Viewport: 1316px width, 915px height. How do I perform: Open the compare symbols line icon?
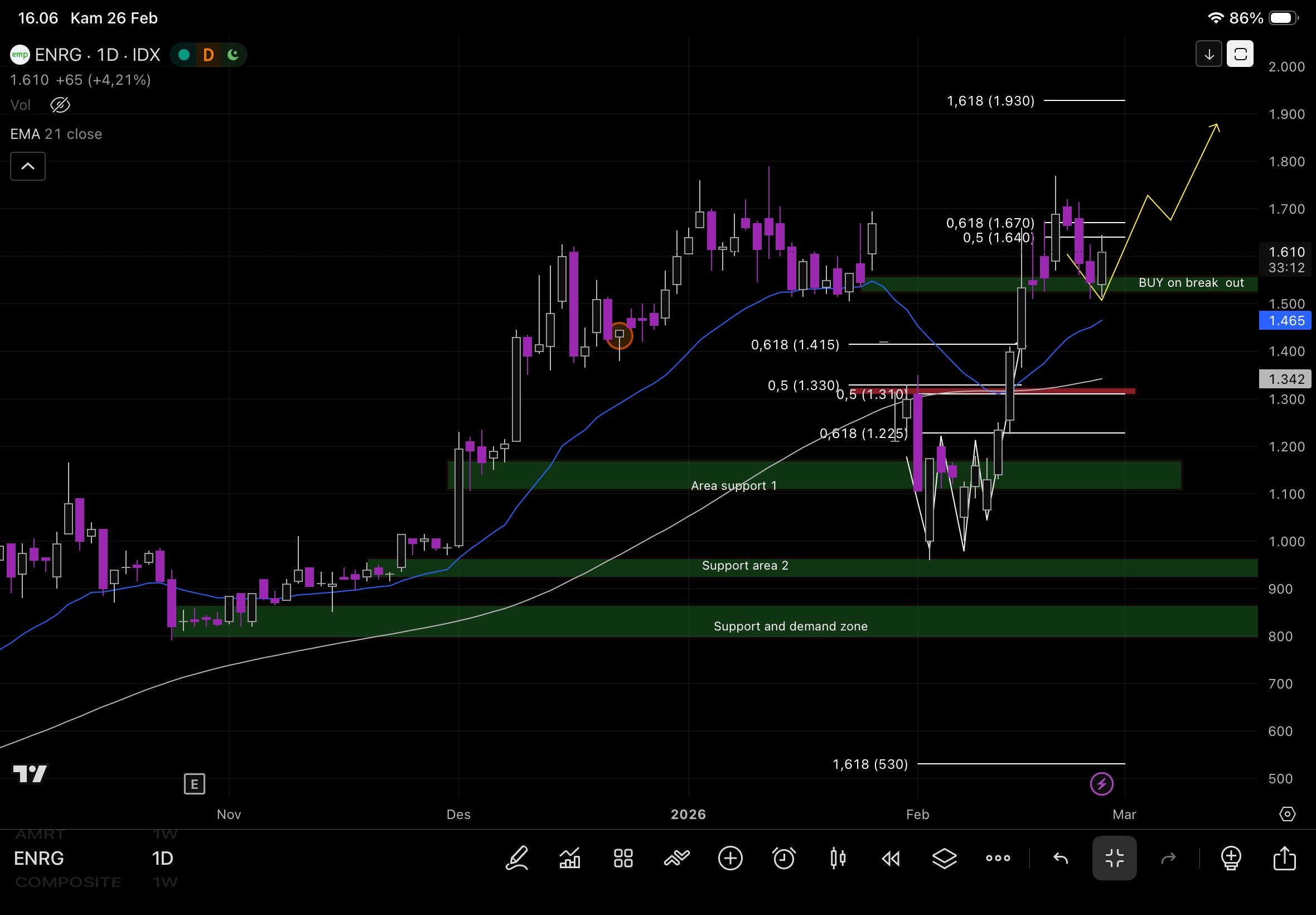676,858
